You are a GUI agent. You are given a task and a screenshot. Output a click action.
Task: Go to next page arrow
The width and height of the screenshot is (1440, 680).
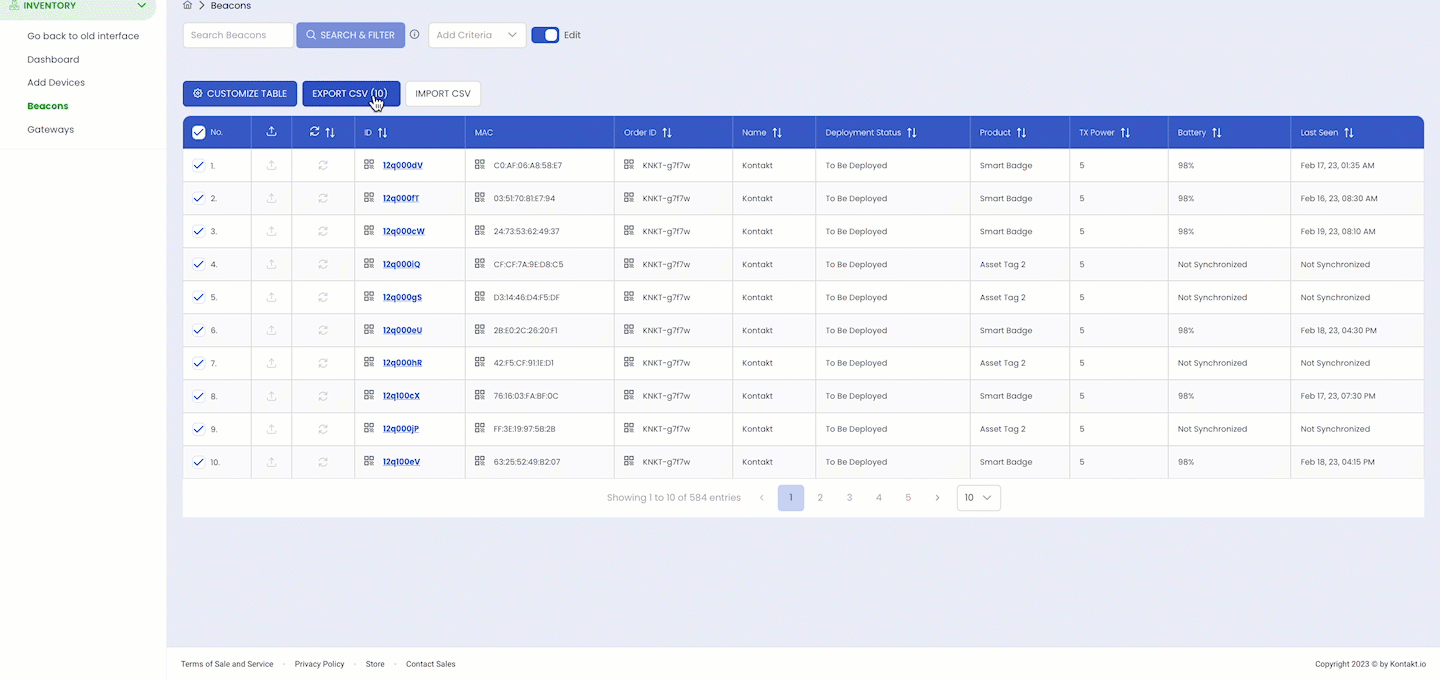(x=937, y=497)
